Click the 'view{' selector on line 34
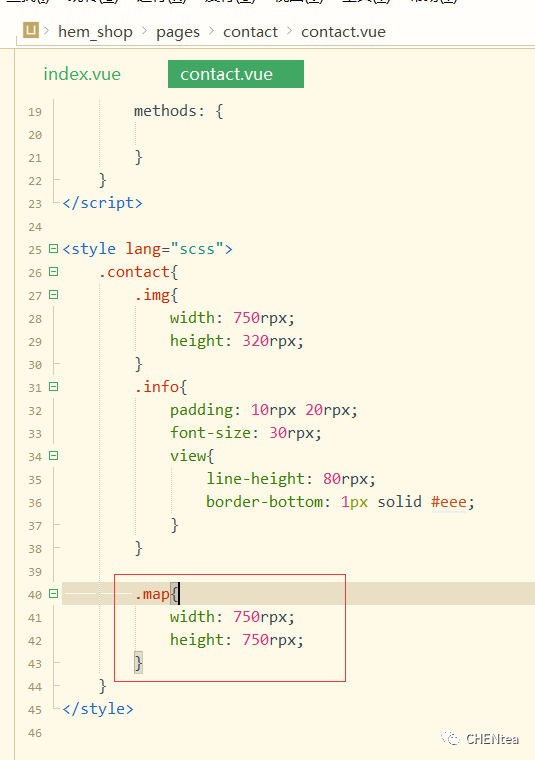 tap(192, 456)
